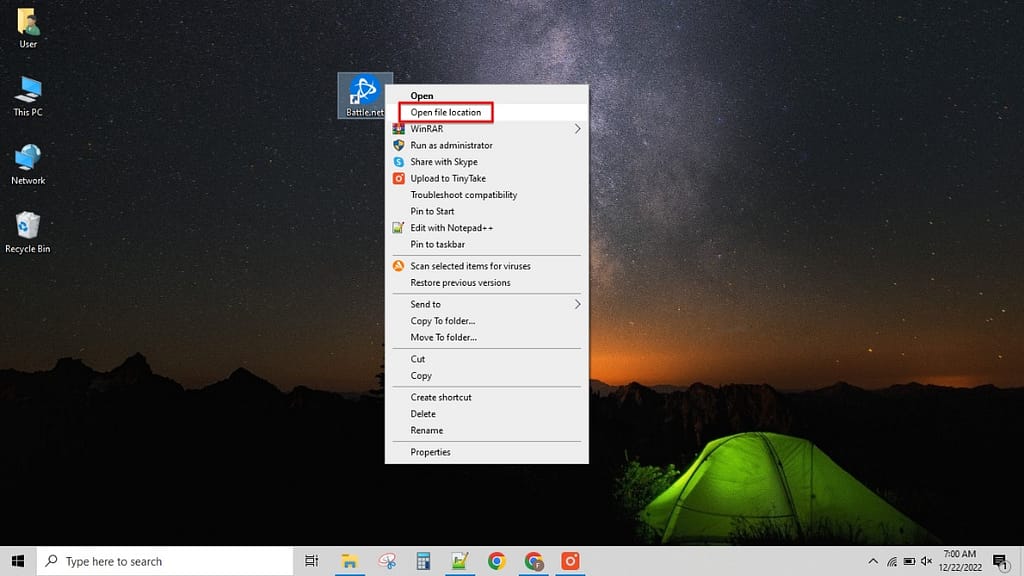Select Upload to TinyTake
The image size is (1024, 576).
click(x=487, y=178)
